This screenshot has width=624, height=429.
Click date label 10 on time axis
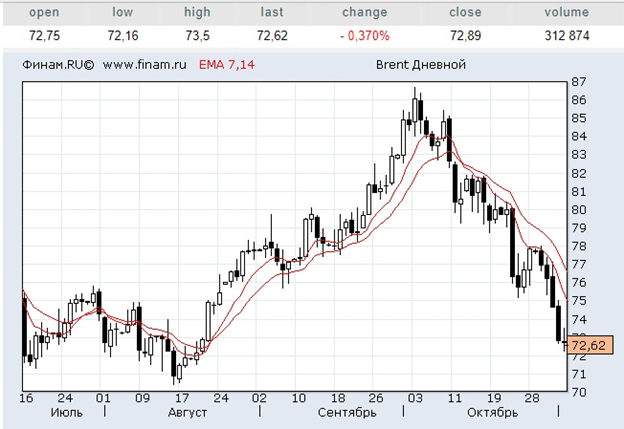(x=298, y=398)
